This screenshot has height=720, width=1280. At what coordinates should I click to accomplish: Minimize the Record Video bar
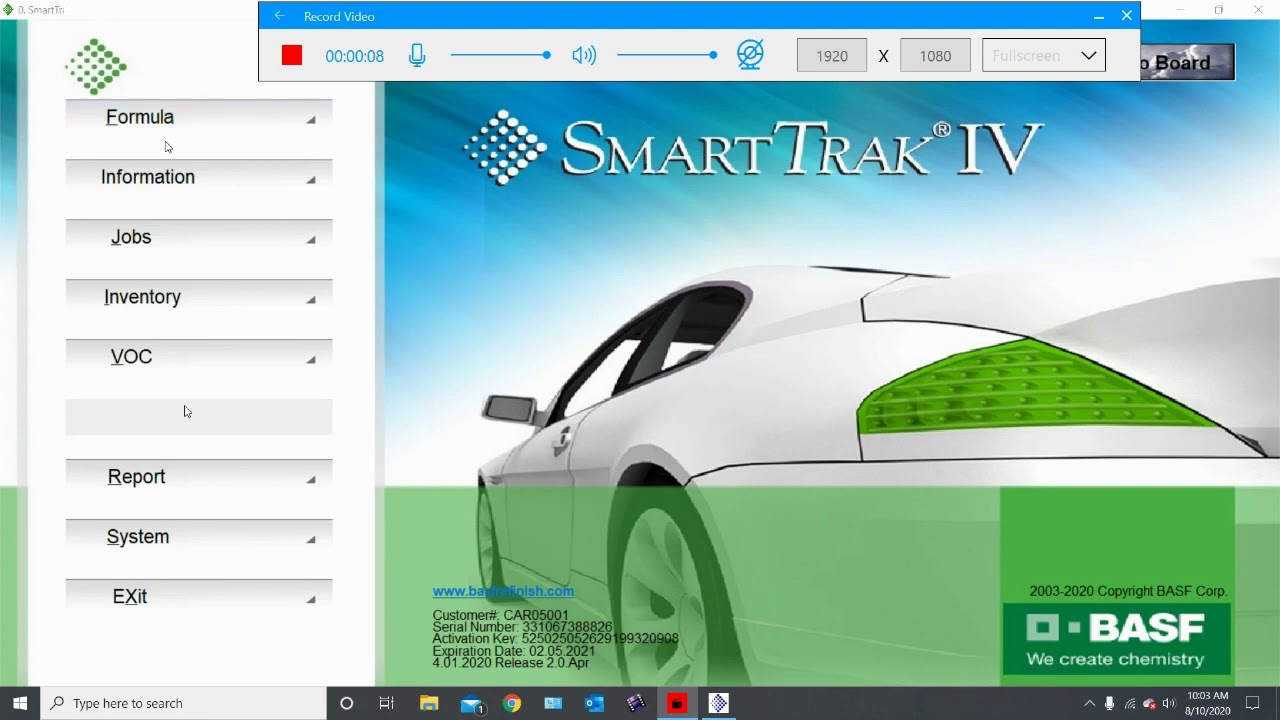pos(1098,16)
